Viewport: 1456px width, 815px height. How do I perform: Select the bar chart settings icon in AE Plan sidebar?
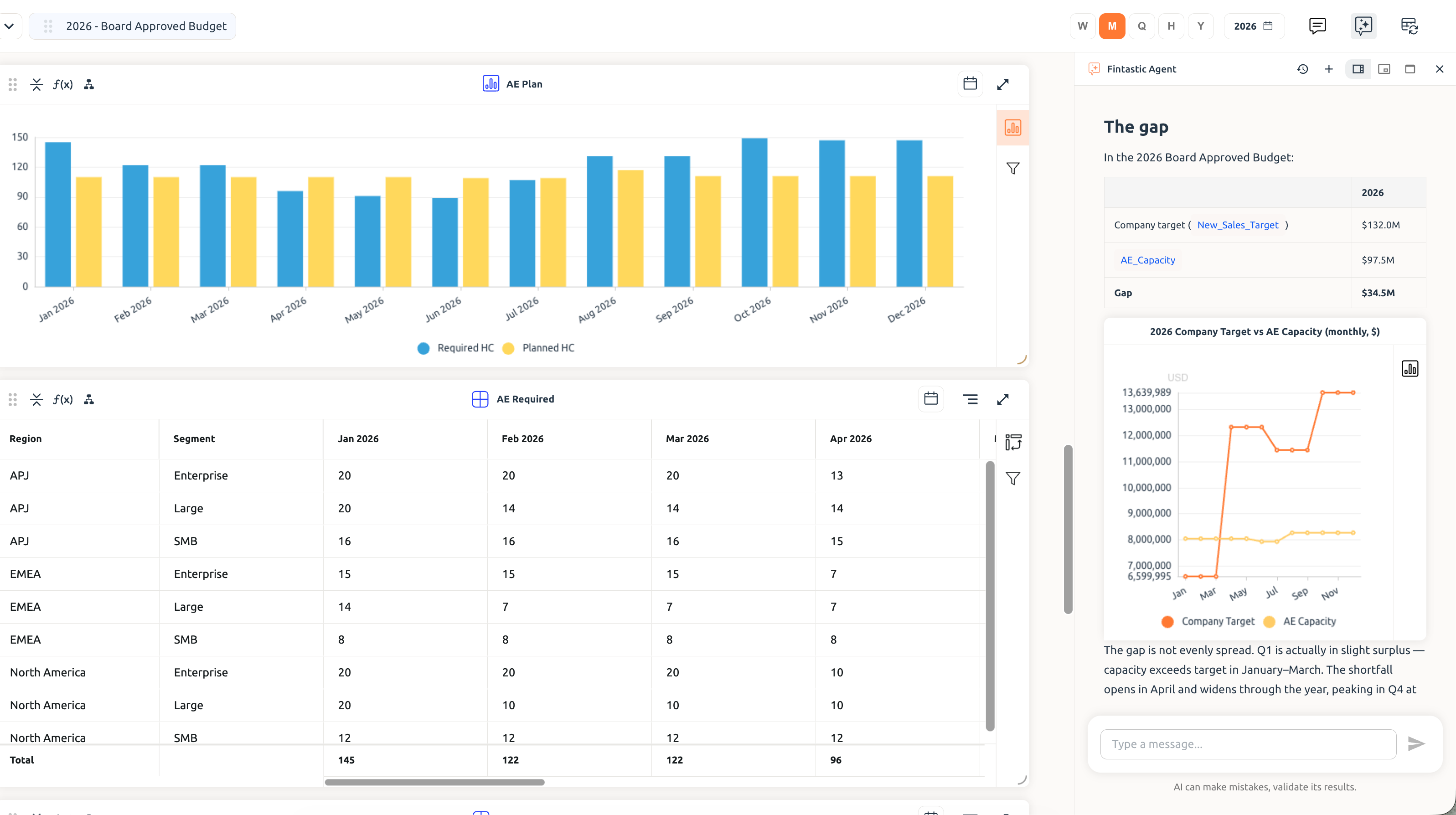pyautogui.click(x=1012, y=127)
